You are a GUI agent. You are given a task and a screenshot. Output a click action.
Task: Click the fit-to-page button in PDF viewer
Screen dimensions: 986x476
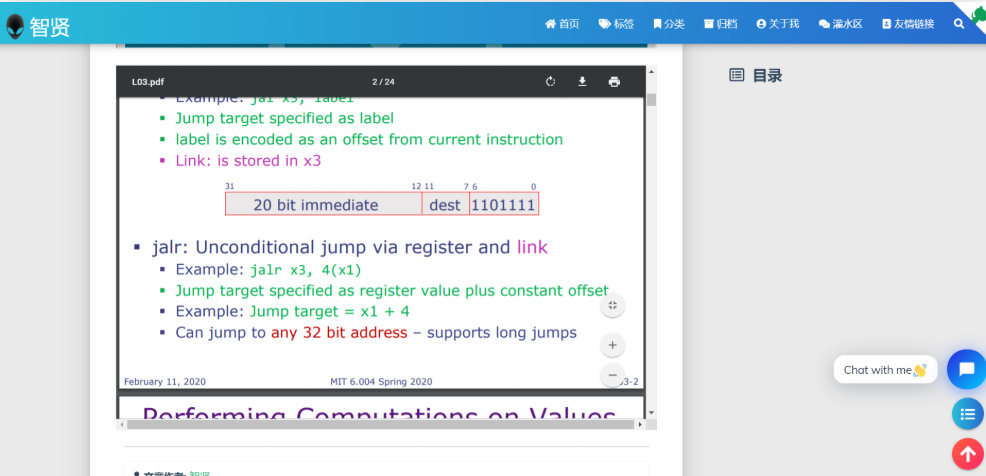pyautogui.click(x=612, y=306)
